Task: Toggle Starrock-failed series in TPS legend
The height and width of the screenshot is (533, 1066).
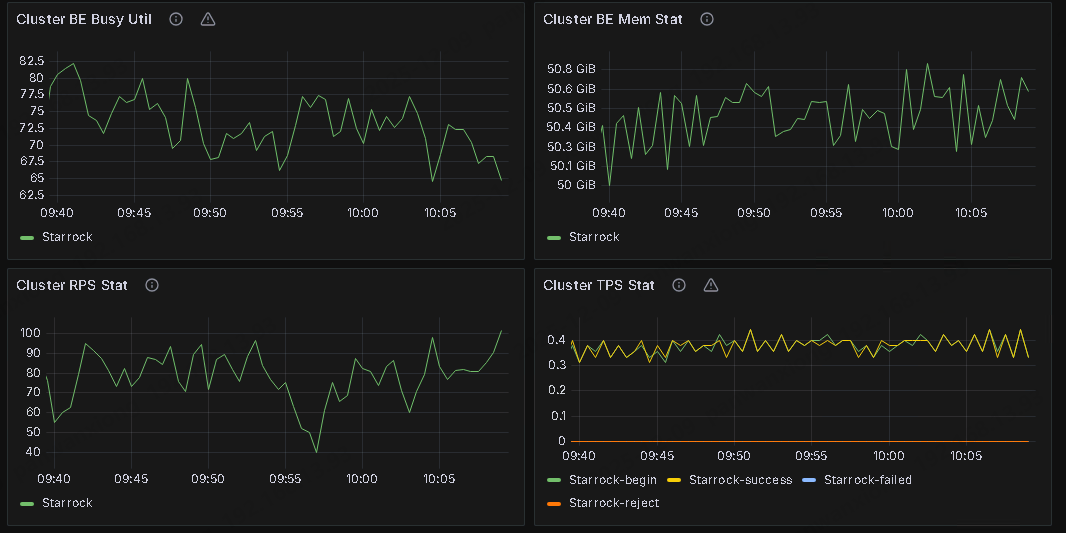Action: (867, 480)
